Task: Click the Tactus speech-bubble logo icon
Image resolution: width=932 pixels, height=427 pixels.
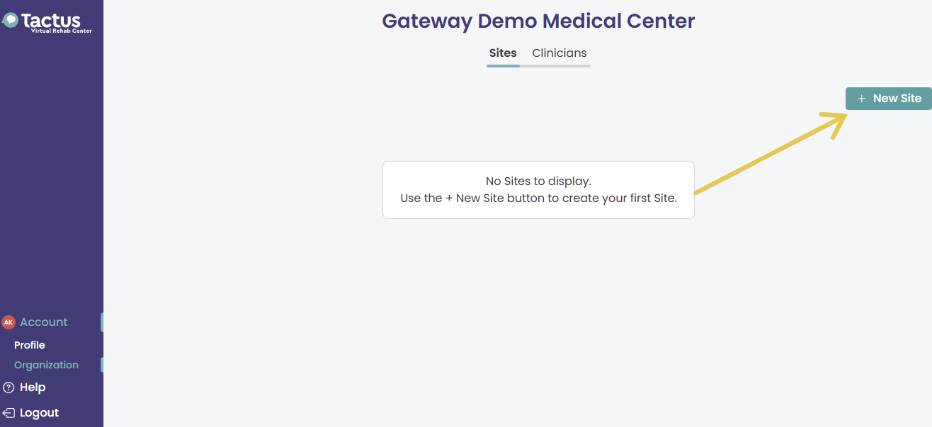Action: (x=10, y=21)
